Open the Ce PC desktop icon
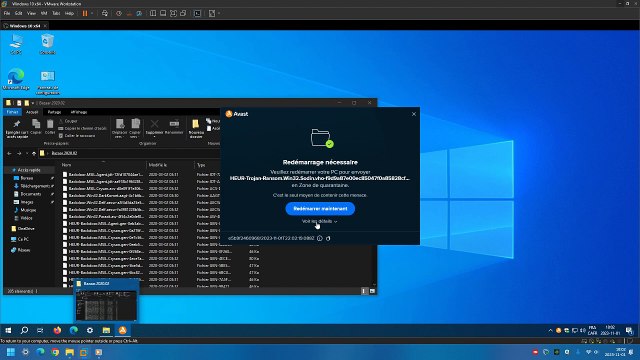Image resolution: width=640 pixels, height=360 pixels. (x=16, y=44)
